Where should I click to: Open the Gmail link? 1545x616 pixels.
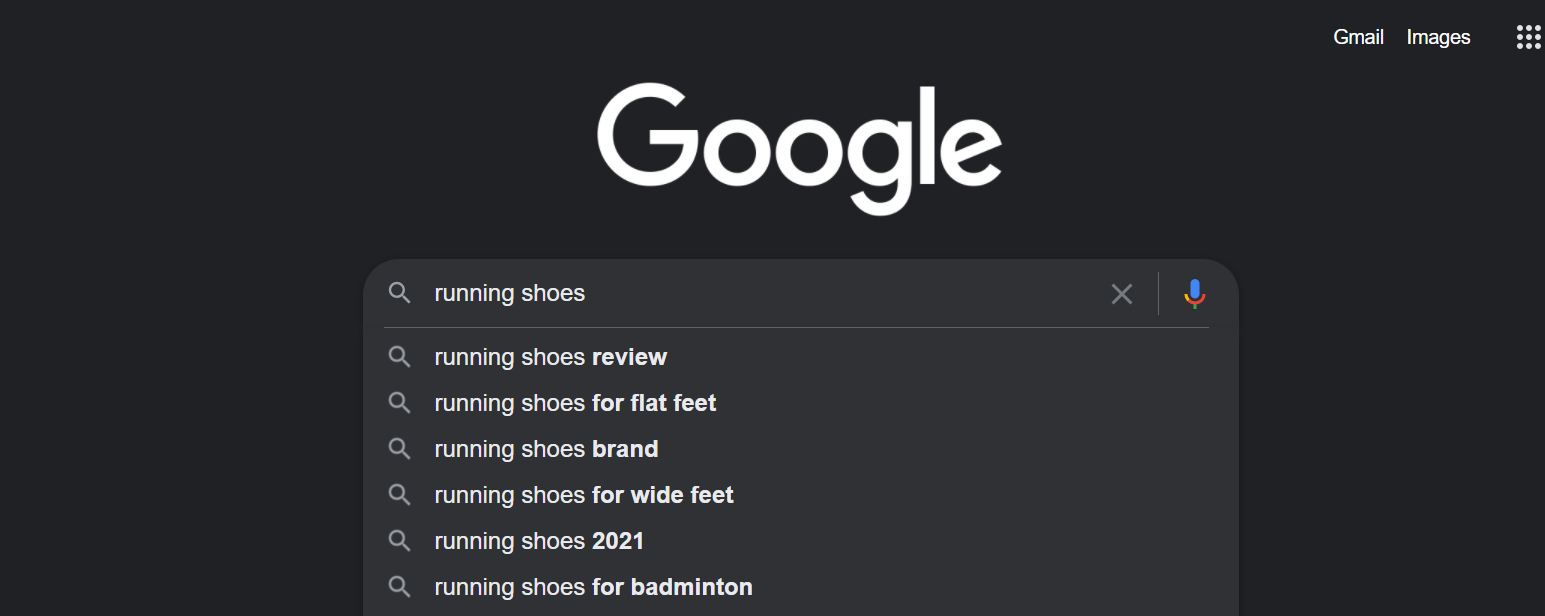point(1358,37)
